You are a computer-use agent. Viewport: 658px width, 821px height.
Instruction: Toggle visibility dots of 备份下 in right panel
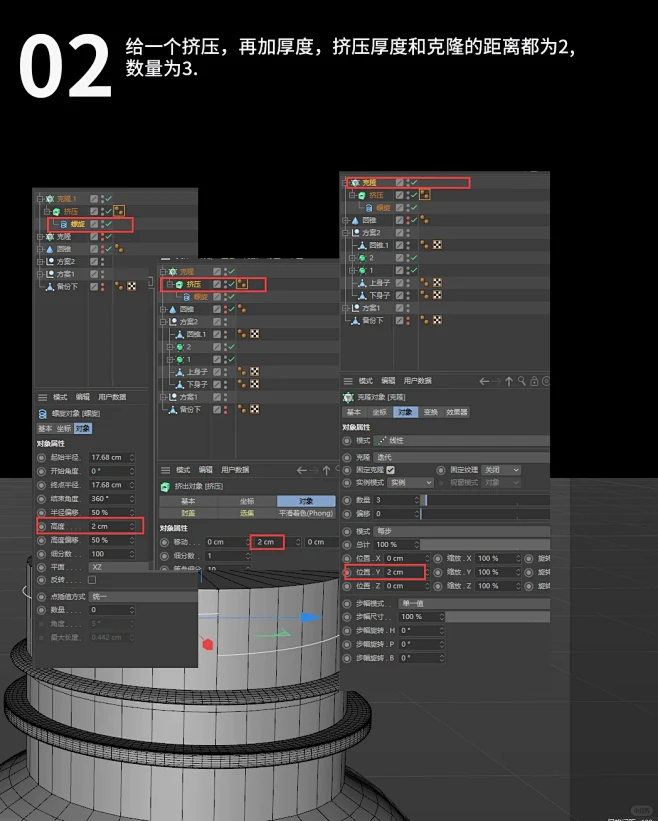pos(408,320)
